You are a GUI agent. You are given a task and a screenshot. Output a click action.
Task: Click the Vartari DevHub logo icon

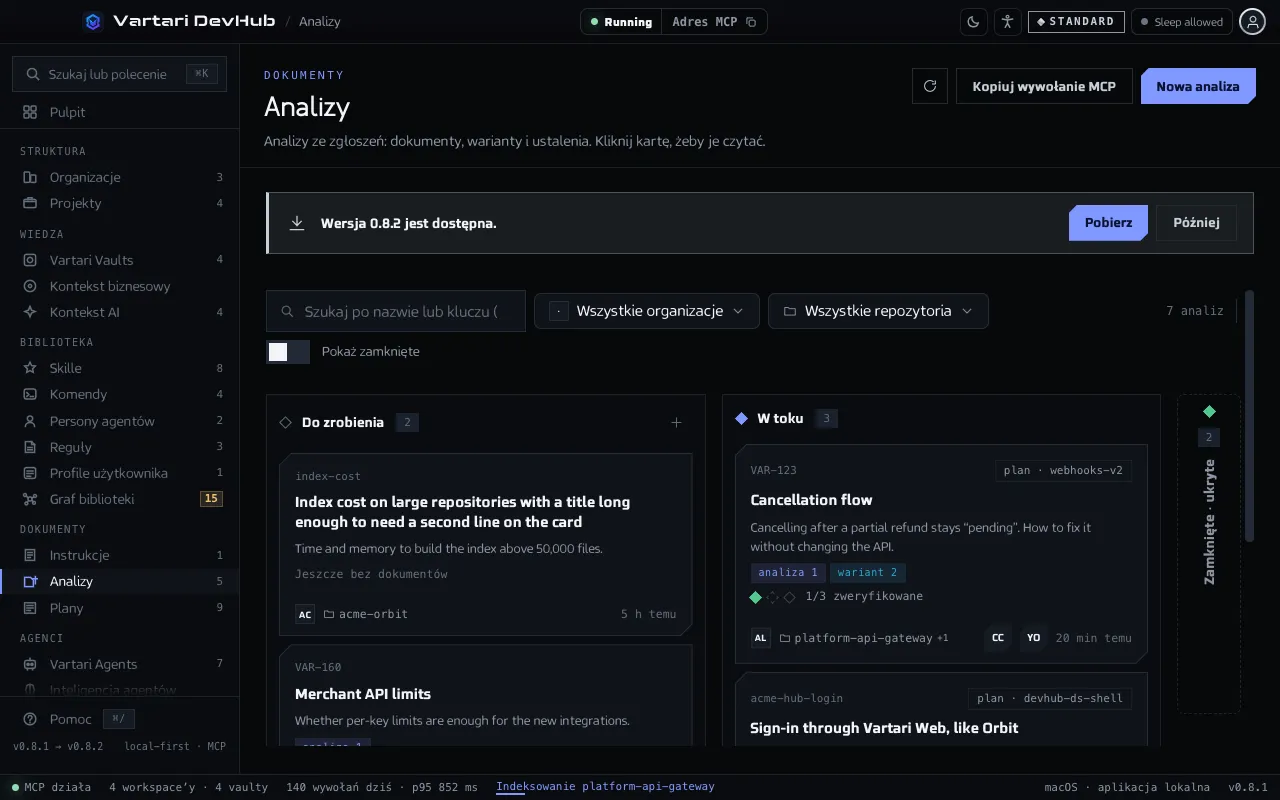pyautogui.click(x=93, y=21)
